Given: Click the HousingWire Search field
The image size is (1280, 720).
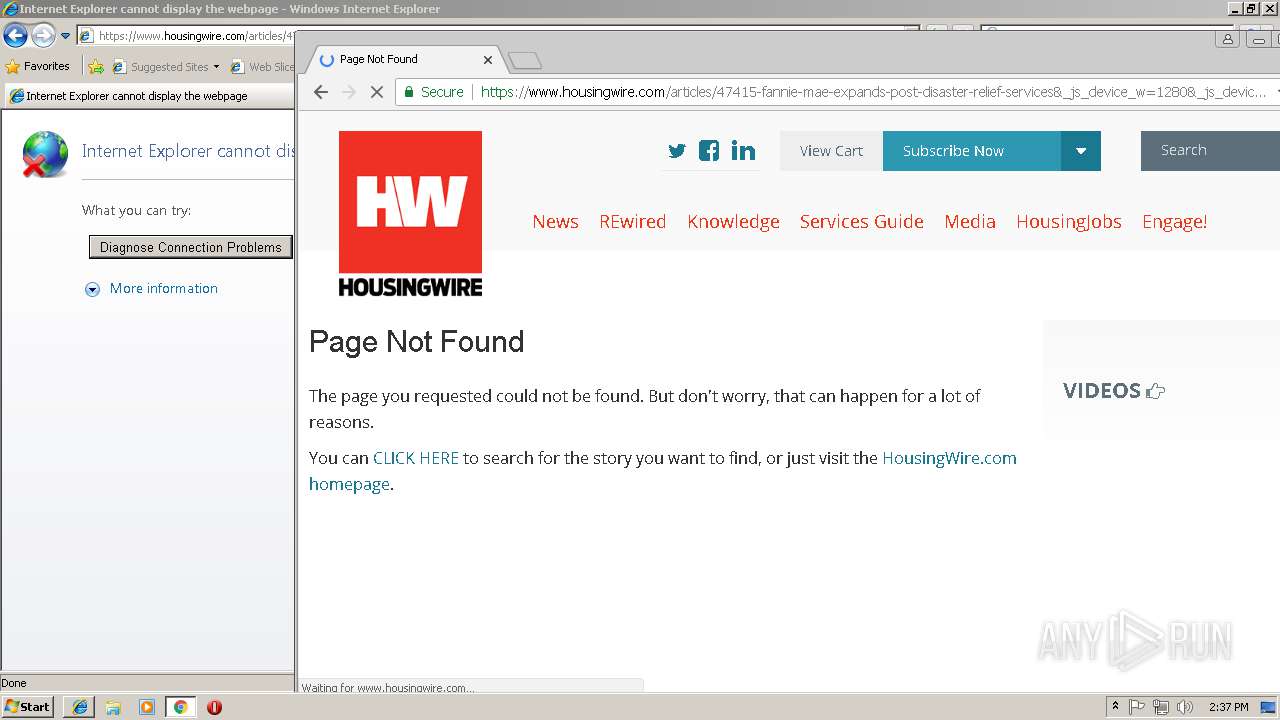Looking at the screenshot, I should 1210,151.
